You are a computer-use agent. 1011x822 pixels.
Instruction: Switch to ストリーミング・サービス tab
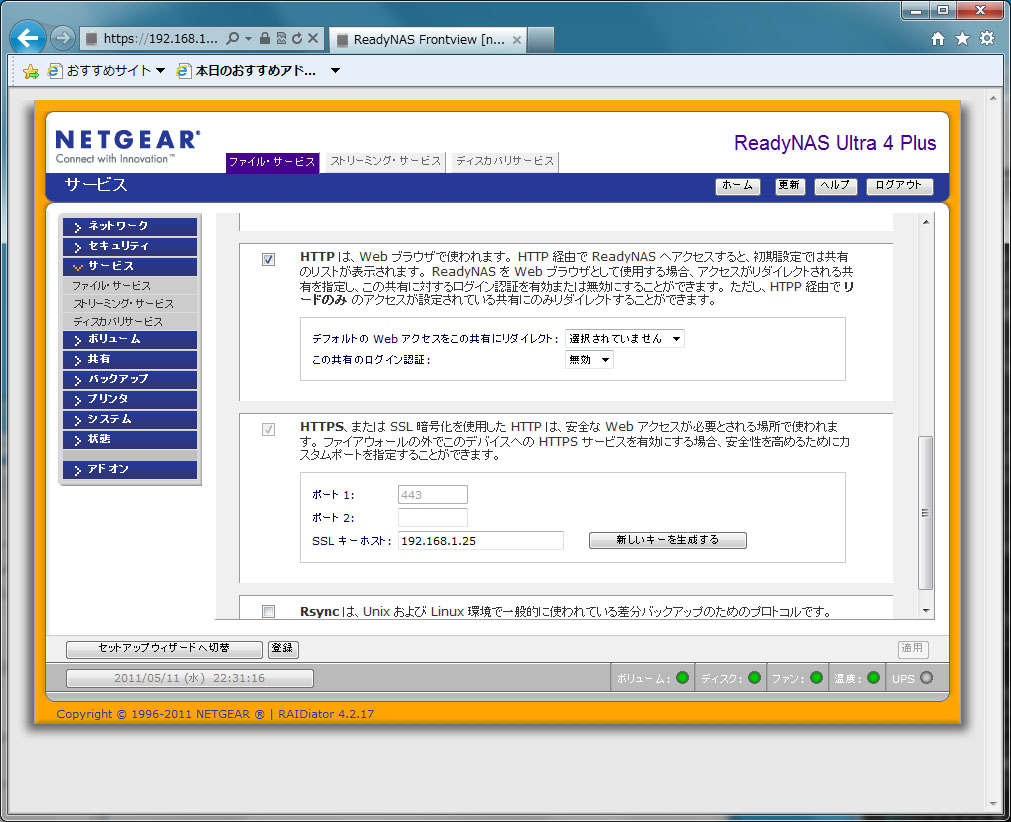click(385, 161)
